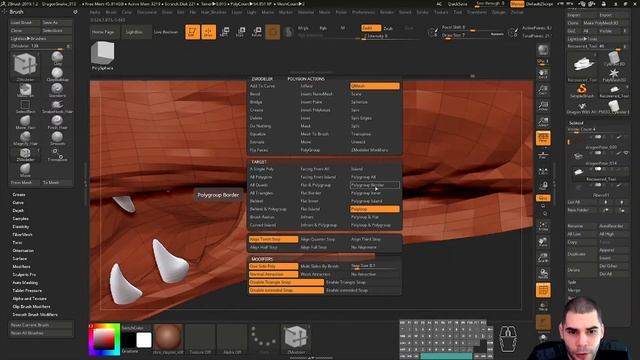
Task: Expand the FiberMesh brush sub-palette
Action: click(x=22, y=235)
